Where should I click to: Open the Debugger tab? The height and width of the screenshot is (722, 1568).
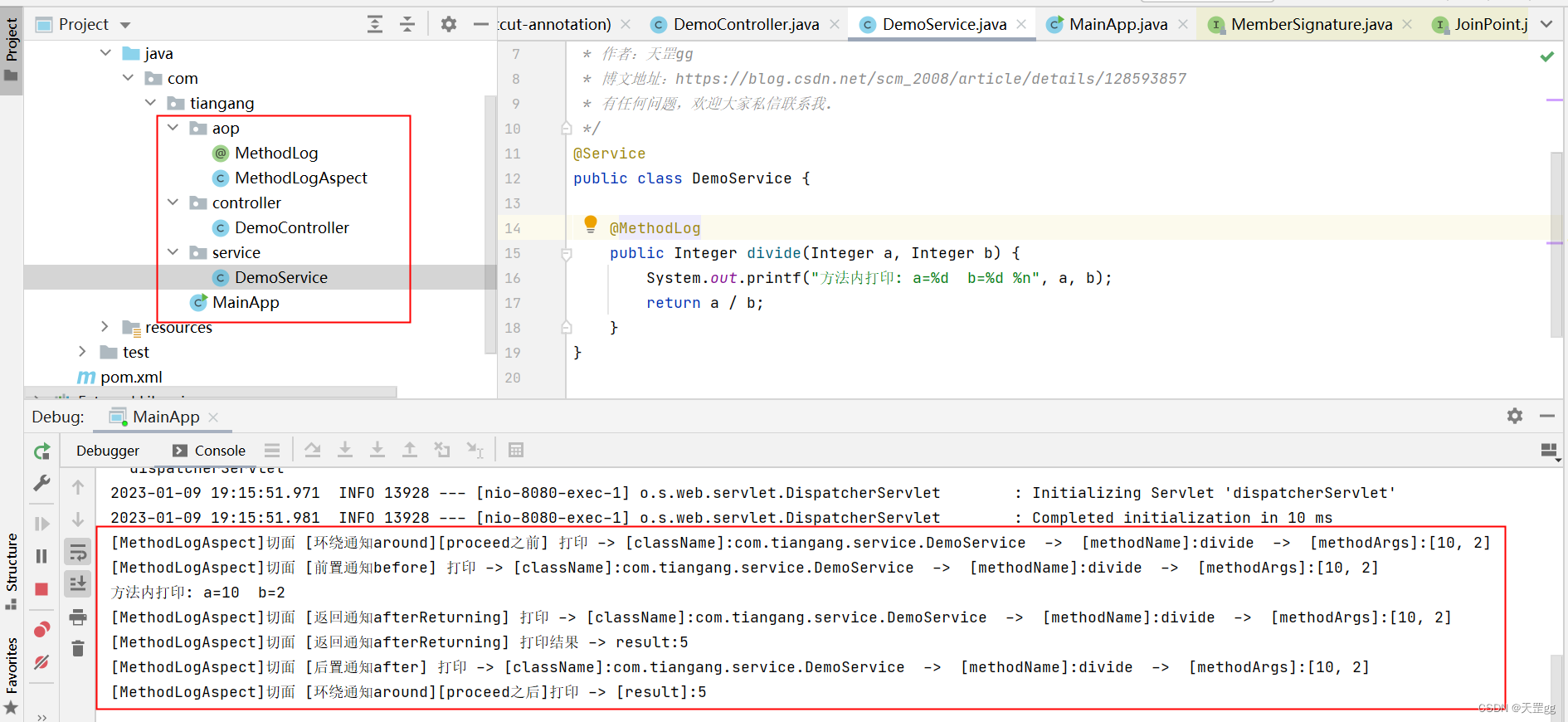108,451
